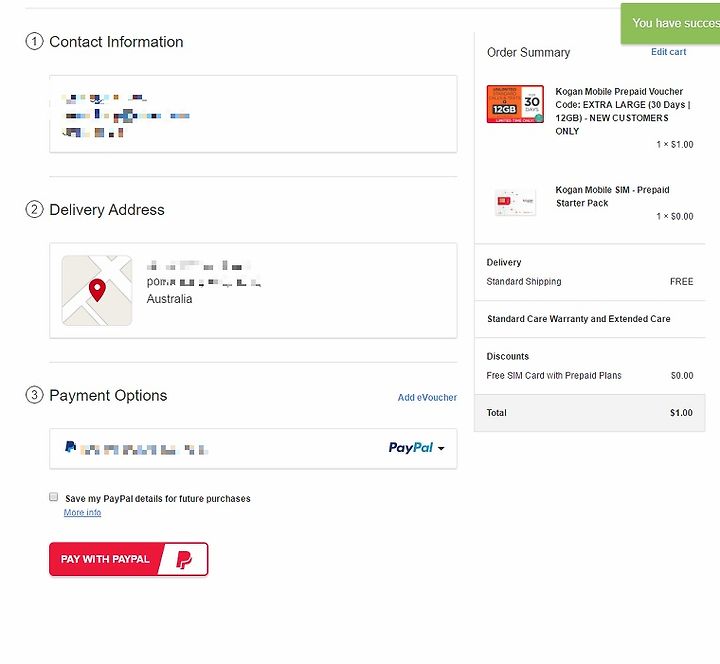The height and width of the screenshot is (664, 720).
Task: Tick the Save my PayPal details checkbox
Action: [54, 497]
